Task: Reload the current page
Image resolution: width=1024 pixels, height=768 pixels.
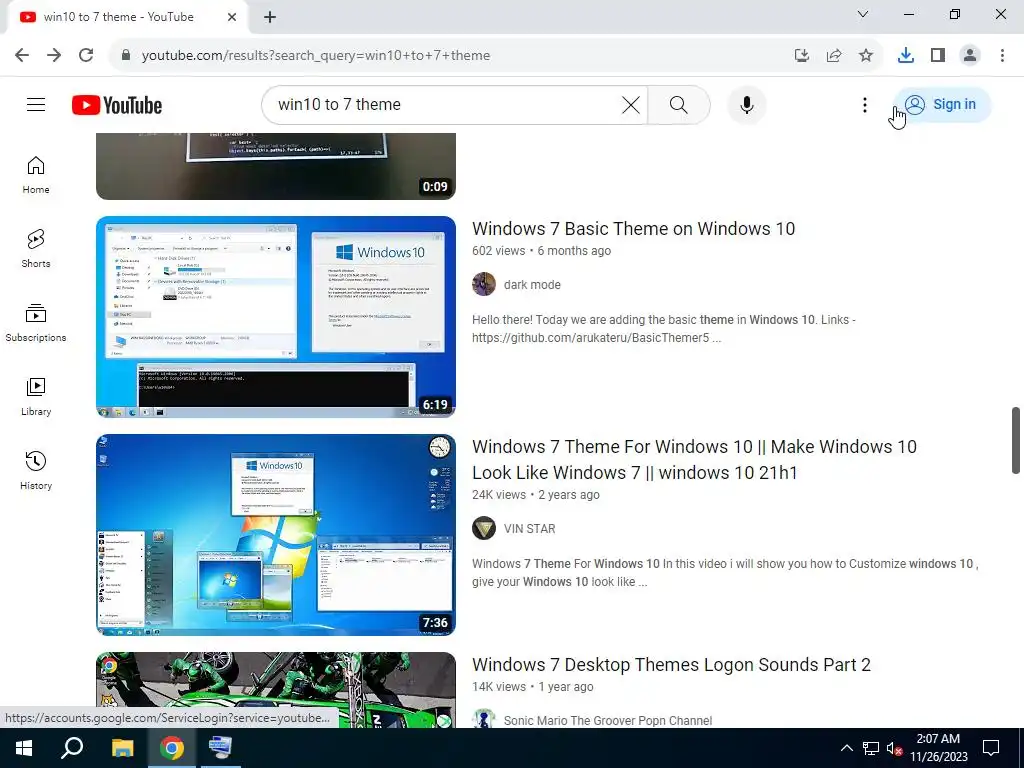Action: 86,55
